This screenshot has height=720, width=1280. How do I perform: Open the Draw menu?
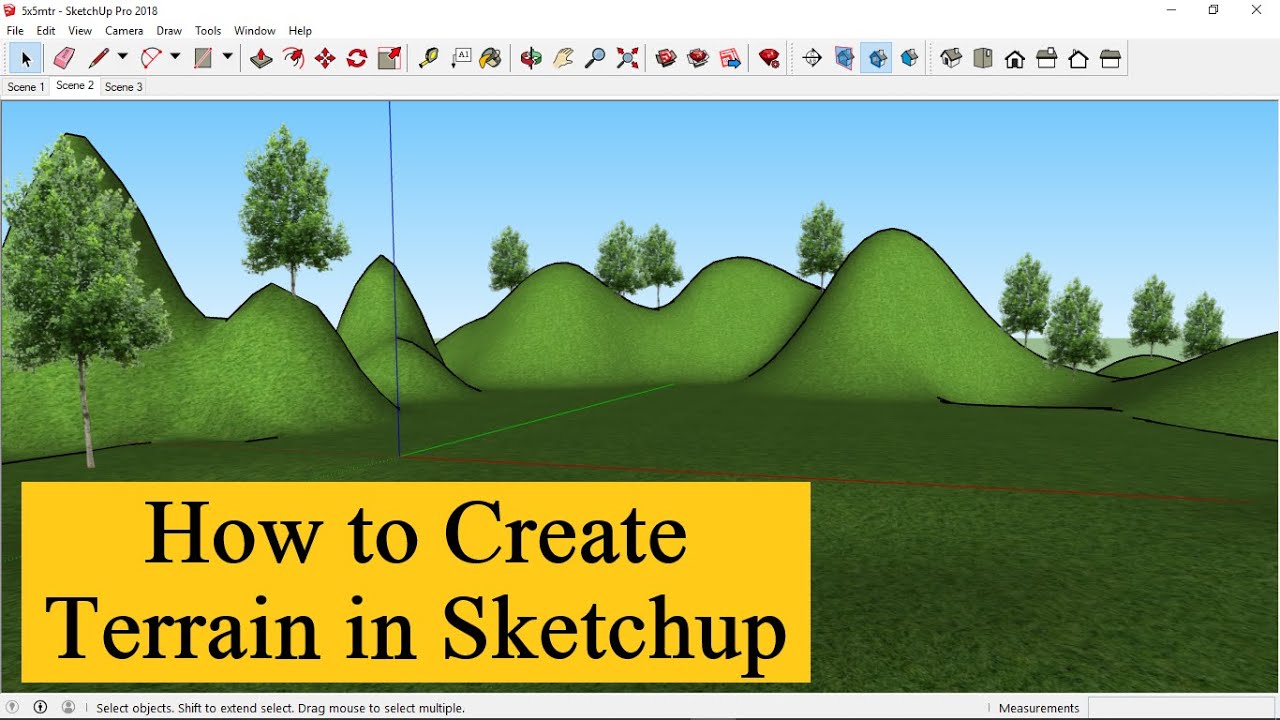point(169,31)
